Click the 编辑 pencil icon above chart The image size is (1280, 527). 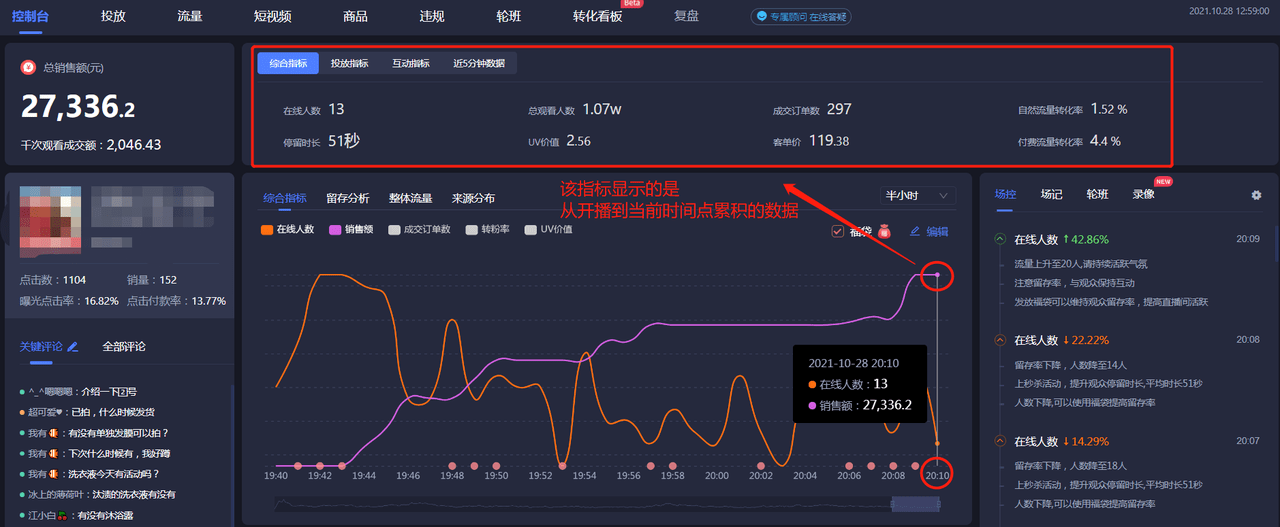[x=914, y=231]
